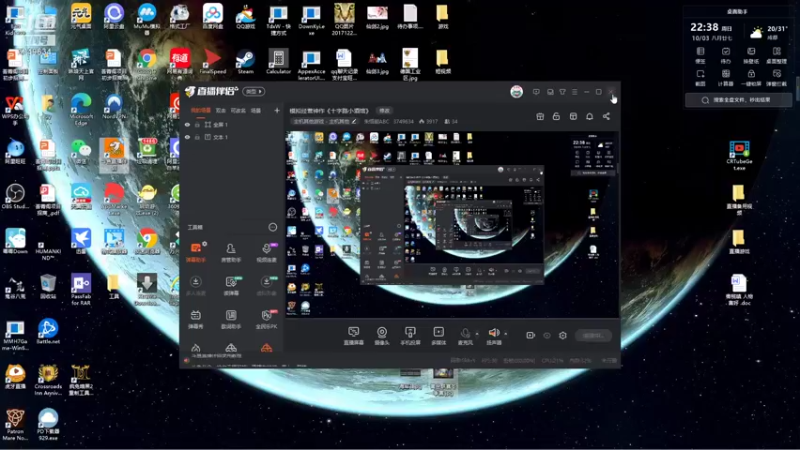
Task: Switch to the first highlighted scene tab
Action: [x=201, y=110]
